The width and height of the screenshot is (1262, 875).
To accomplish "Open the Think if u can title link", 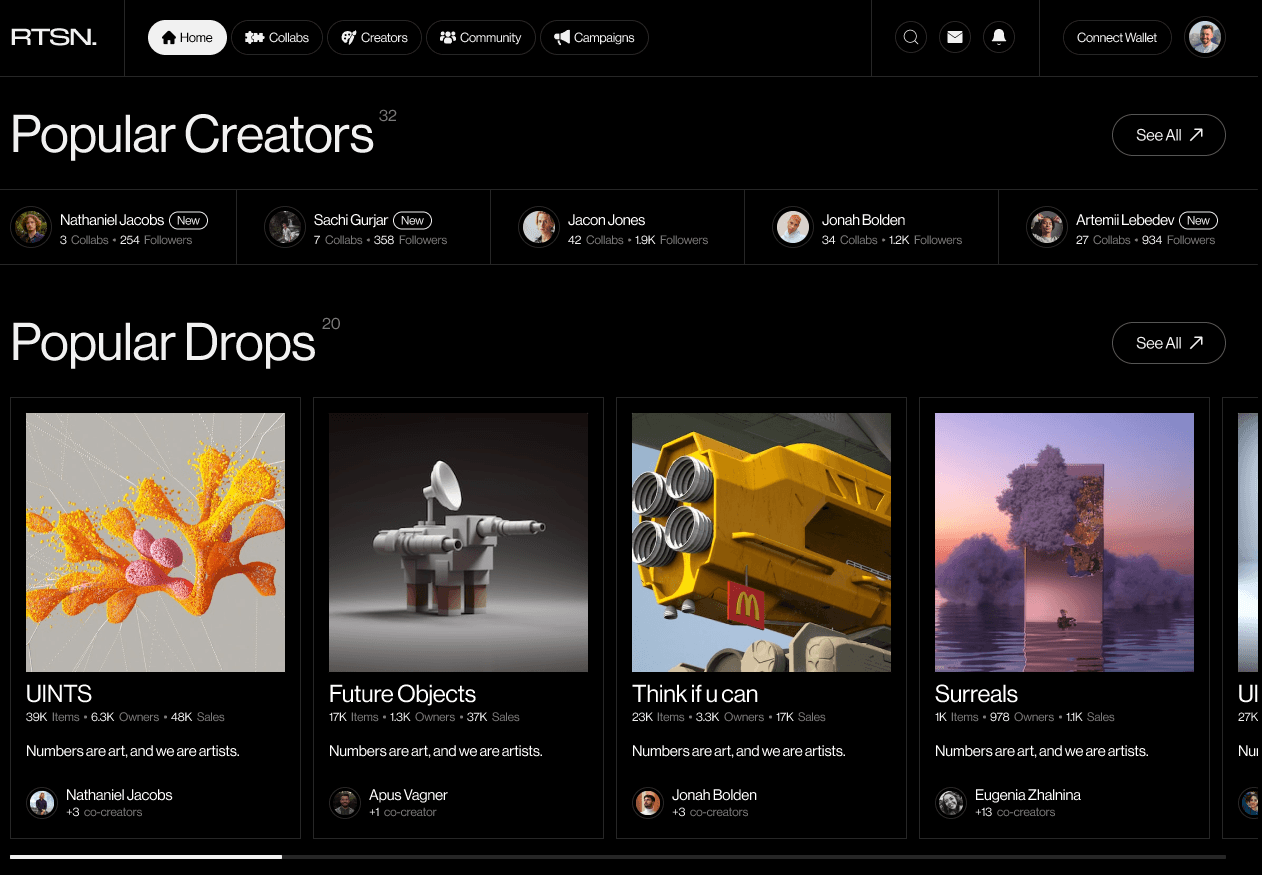I will [695, 694].
